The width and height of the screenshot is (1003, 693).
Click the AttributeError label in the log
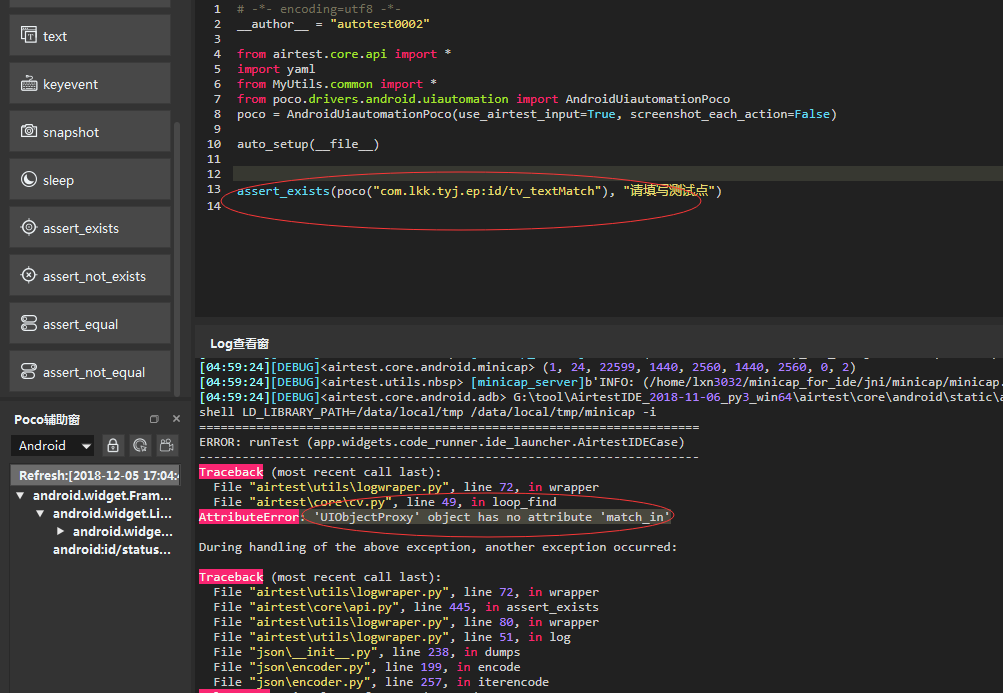pyautogui.click(x=248, y=517)
